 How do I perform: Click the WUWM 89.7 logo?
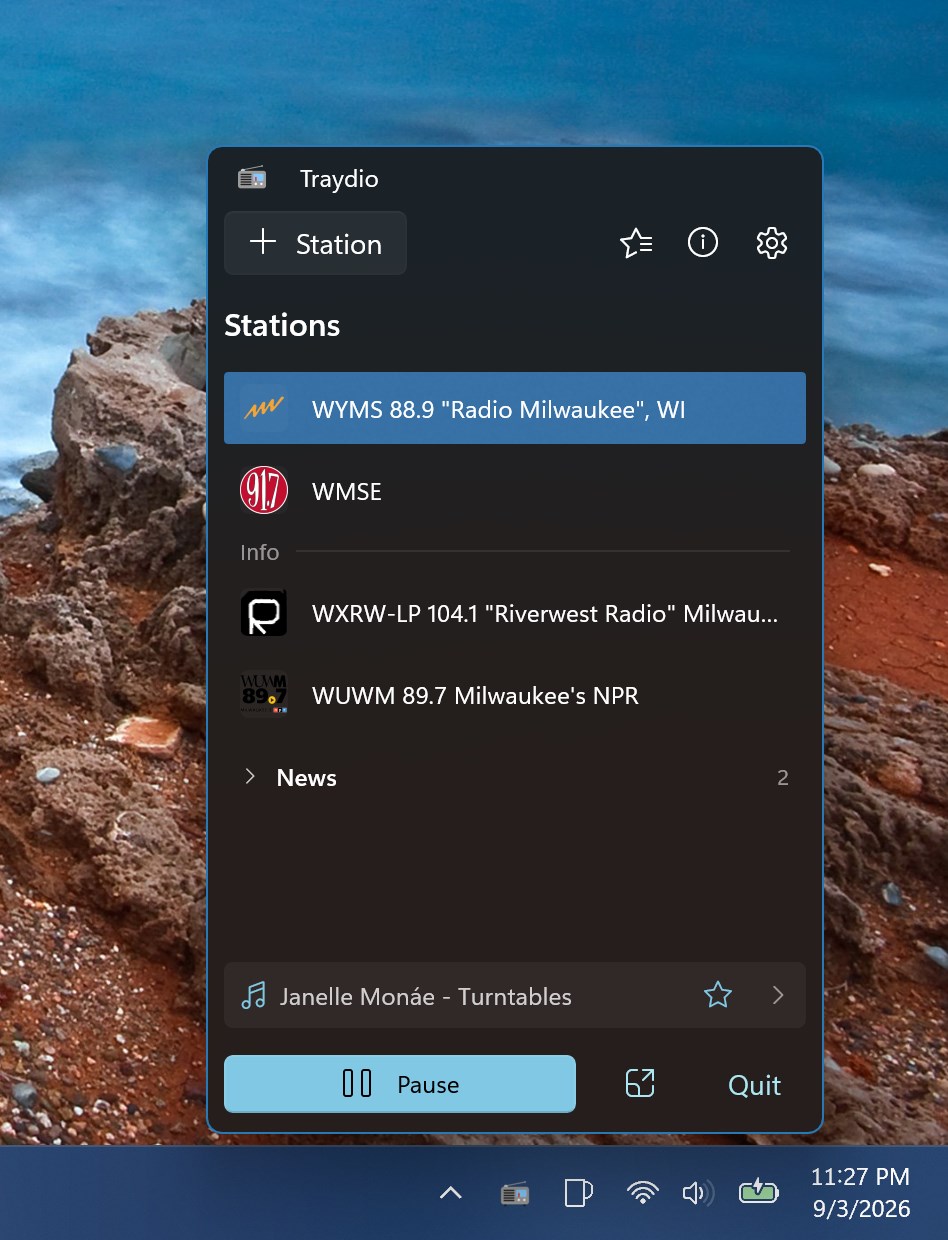pyautogui.click(x=264, y=695)
